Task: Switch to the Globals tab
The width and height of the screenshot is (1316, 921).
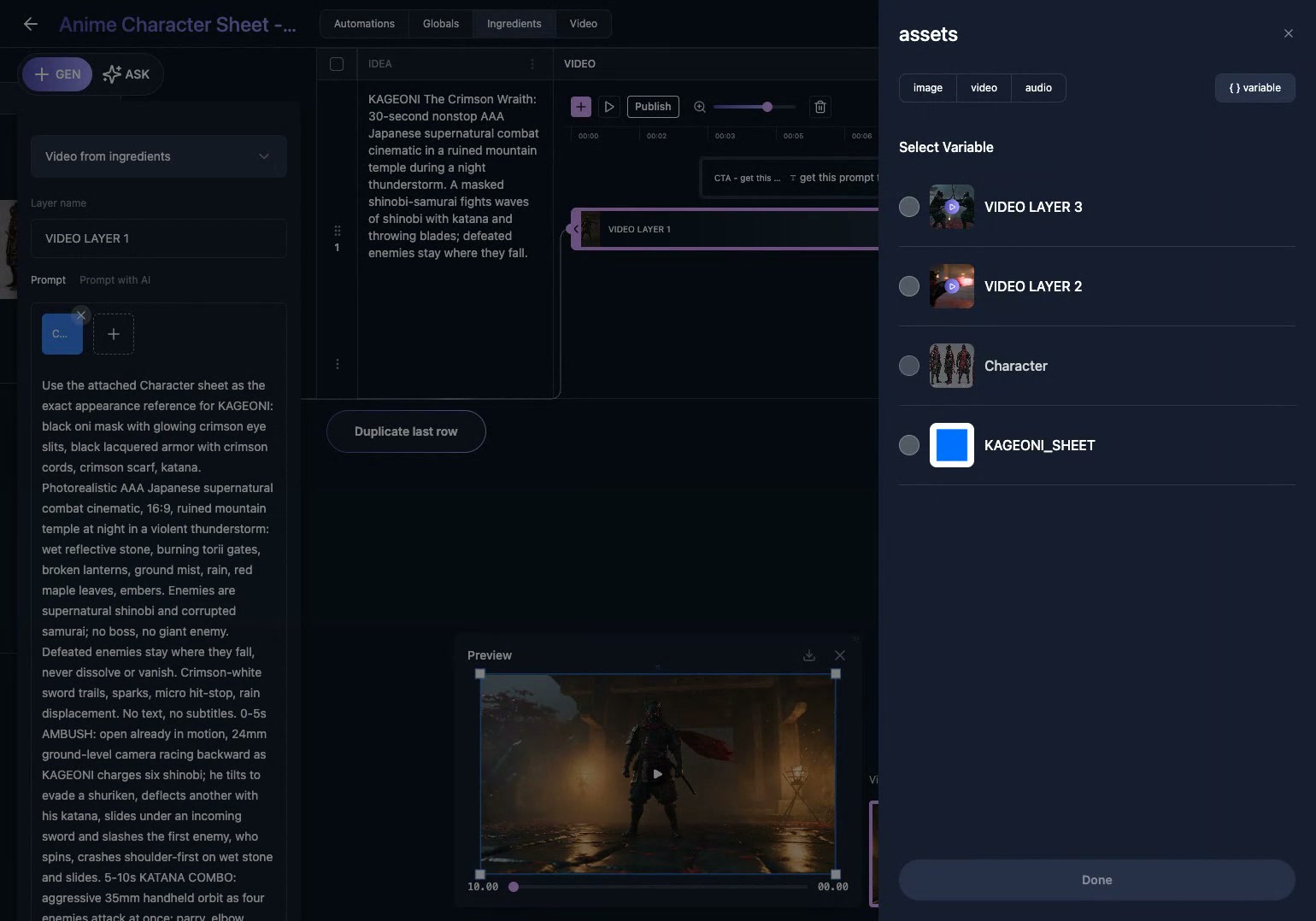Action: tap(441, 24)
